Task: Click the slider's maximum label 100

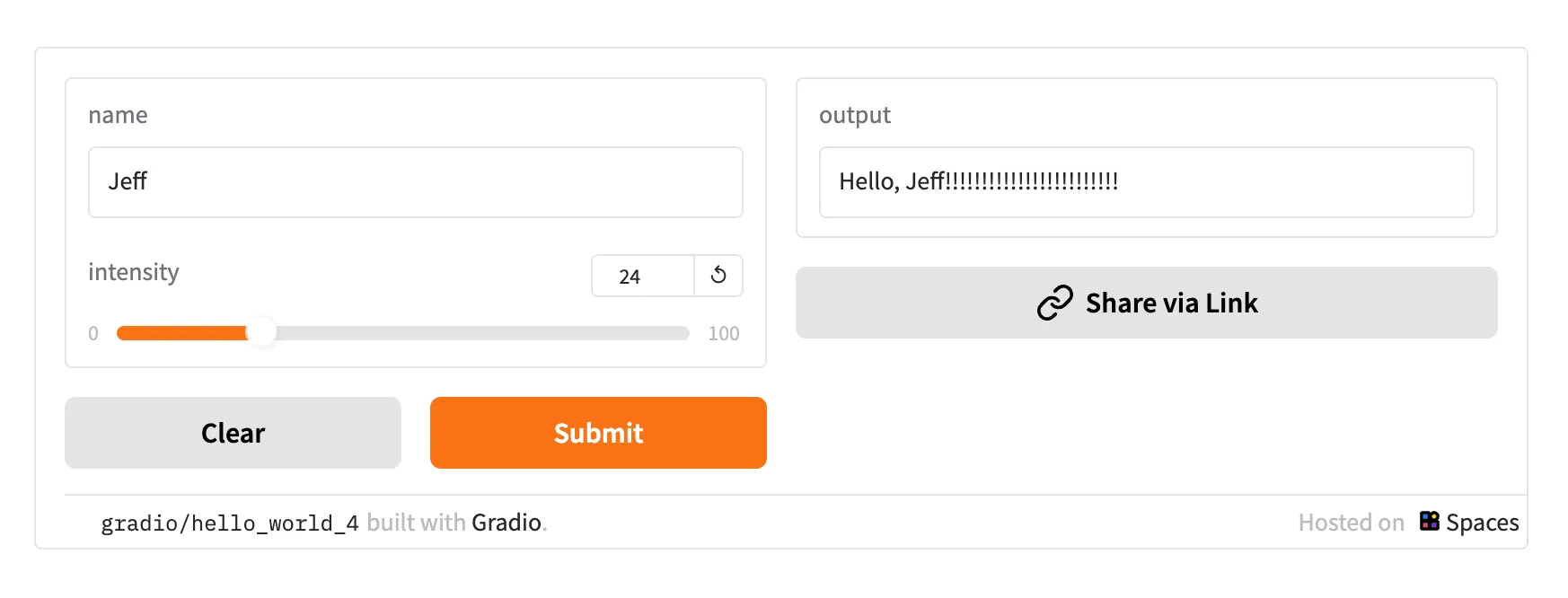Action: (724, 333)
